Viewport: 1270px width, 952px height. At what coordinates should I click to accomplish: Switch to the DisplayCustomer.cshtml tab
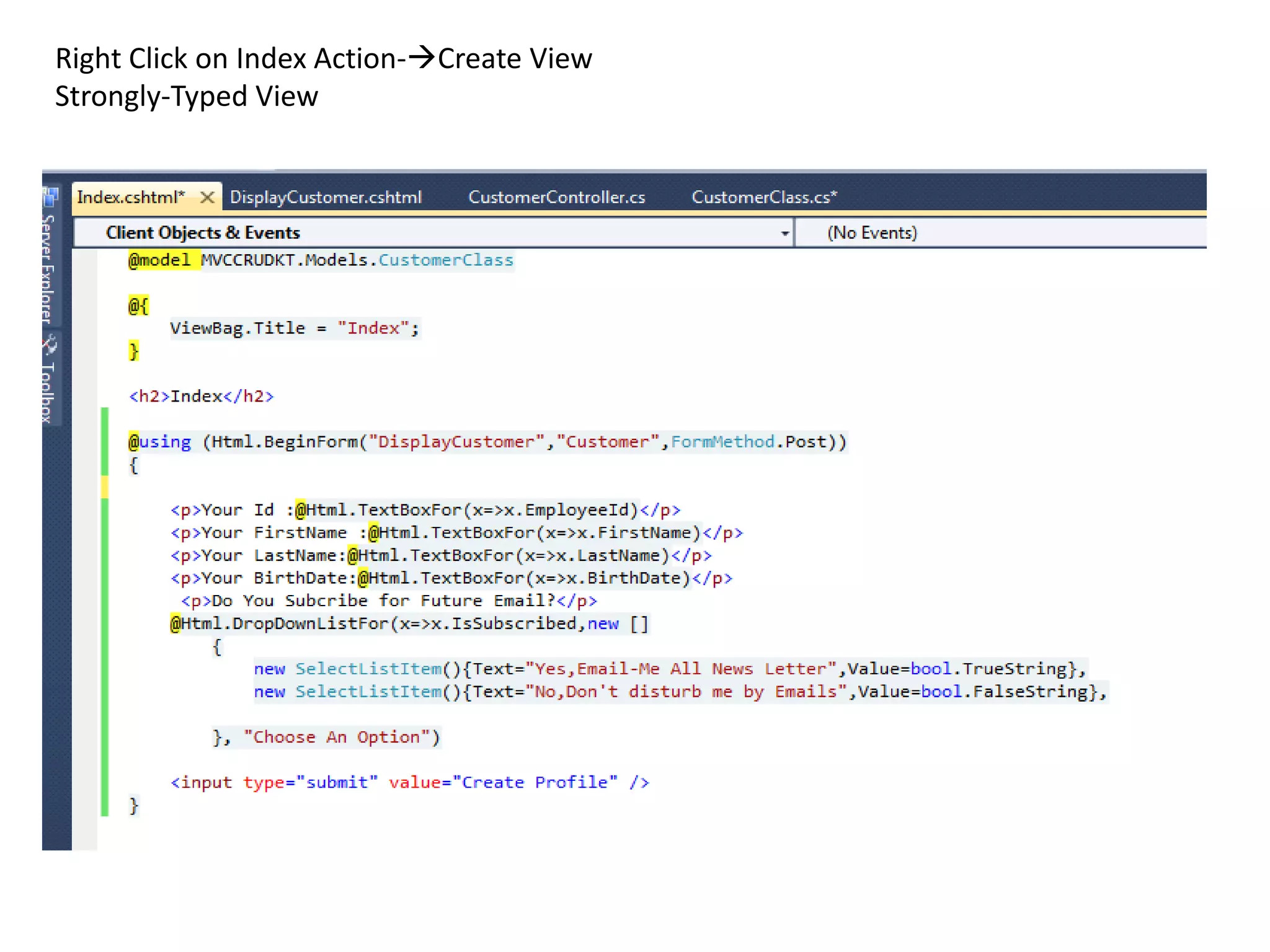[x=326, y=198]
